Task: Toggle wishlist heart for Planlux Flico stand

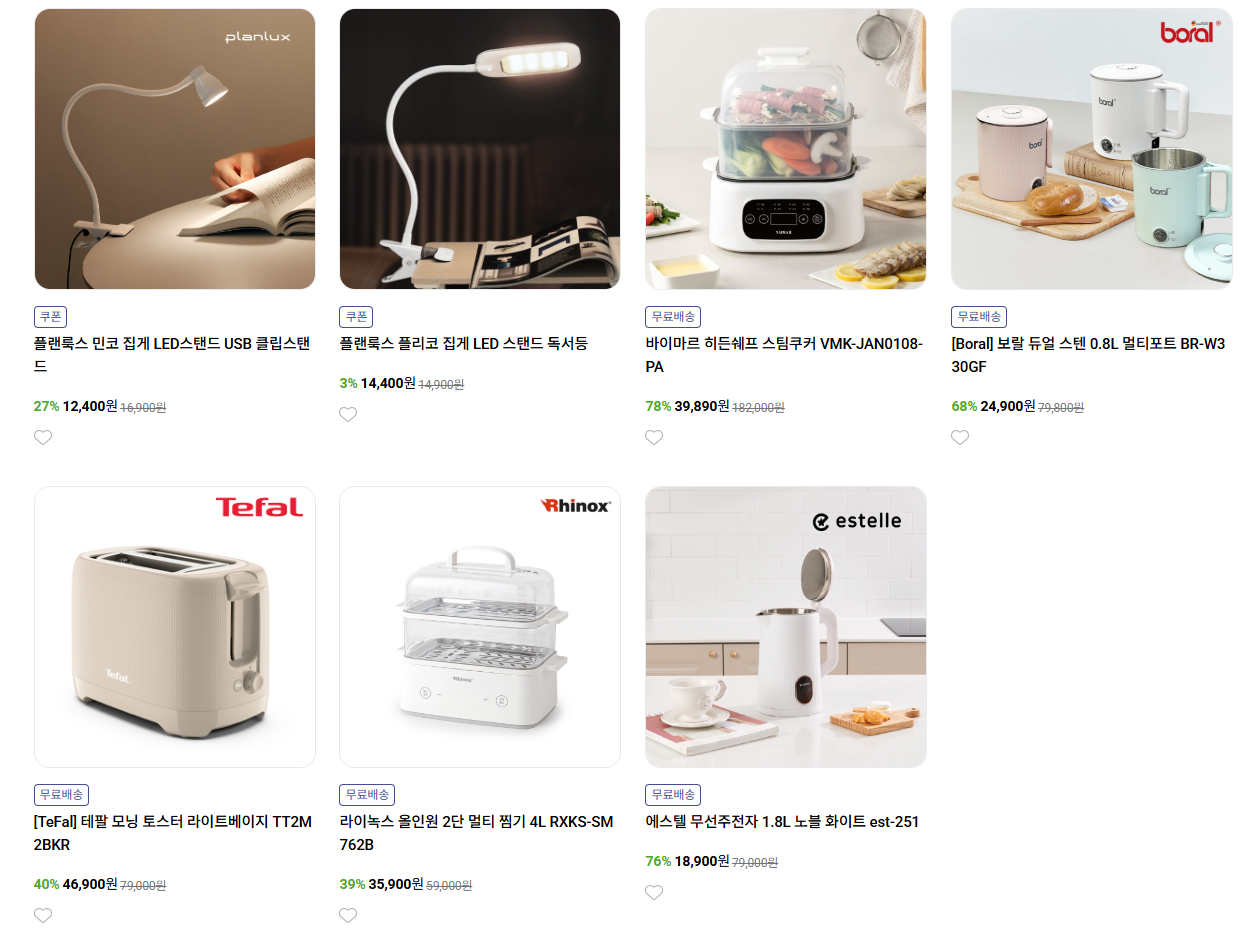Action: [x=348, y=414]
